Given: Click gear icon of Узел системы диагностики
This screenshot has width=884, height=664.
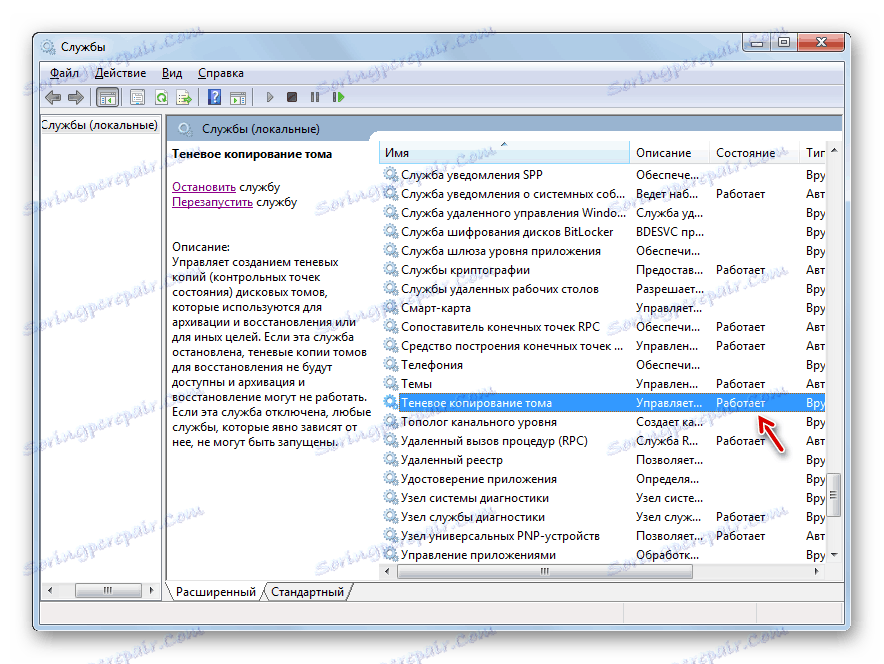Looking at the screenshot, I should click(391, 497).
